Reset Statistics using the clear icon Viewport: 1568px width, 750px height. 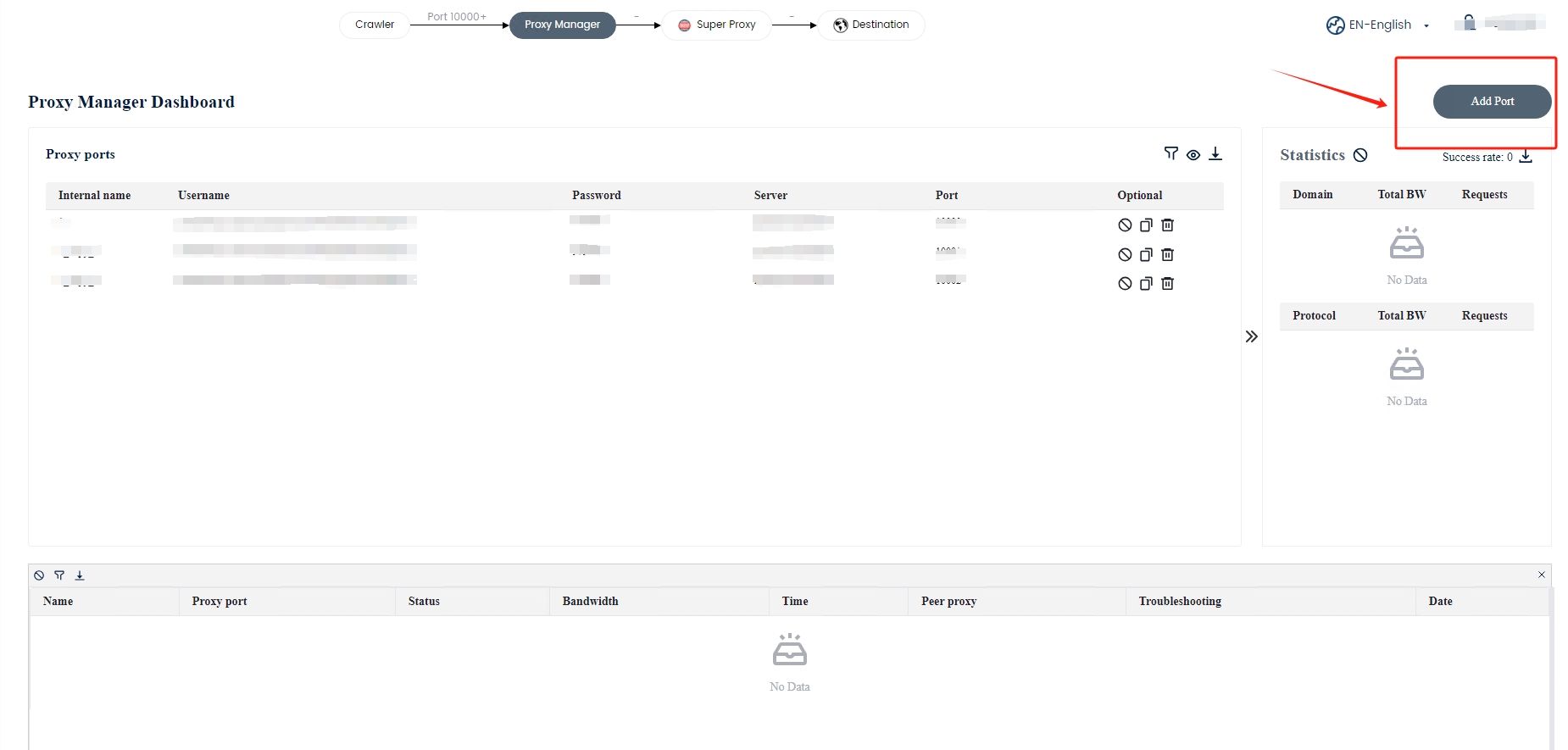pyautogui.click(x=1360, y=155)
